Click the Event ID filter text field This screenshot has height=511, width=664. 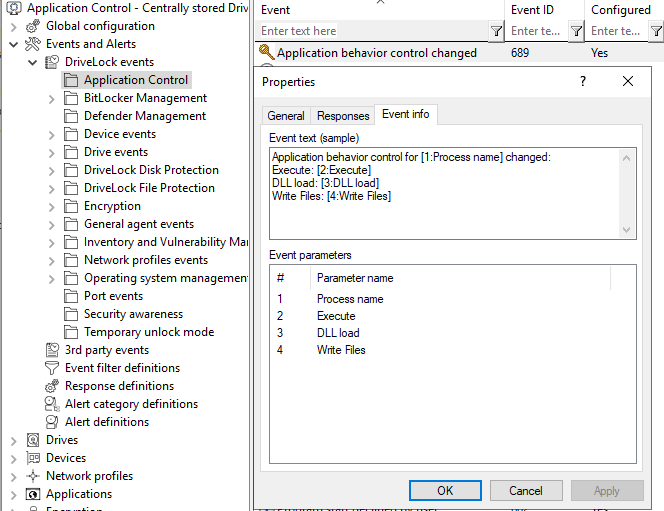click(x=537, y=31)
